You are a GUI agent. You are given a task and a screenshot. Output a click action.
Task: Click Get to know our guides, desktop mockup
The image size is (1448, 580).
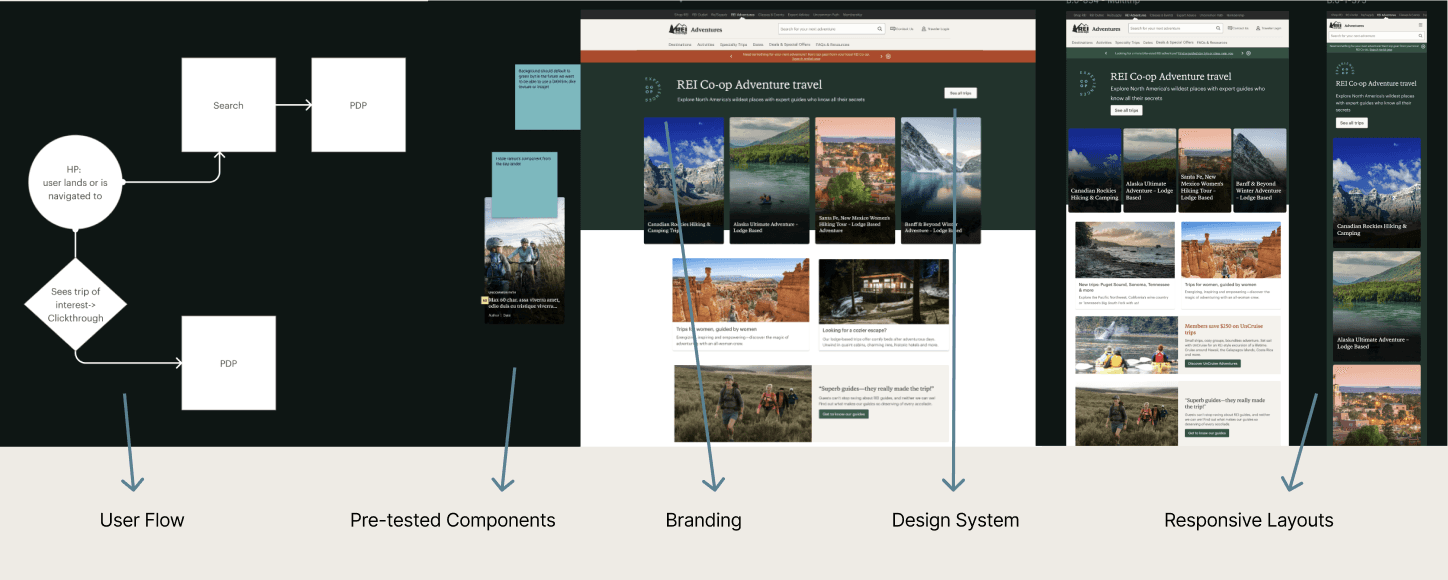843,414
